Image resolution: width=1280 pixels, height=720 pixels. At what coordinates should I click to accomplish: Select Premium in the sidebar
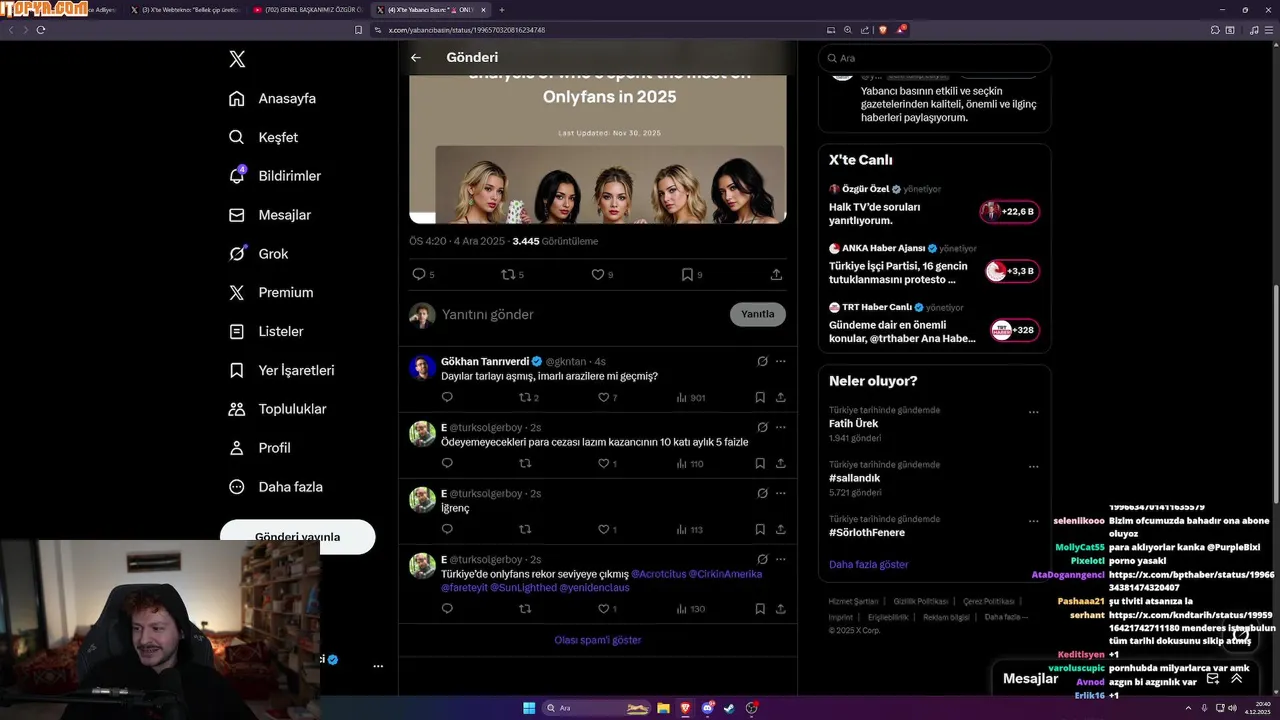coord(271,293)
